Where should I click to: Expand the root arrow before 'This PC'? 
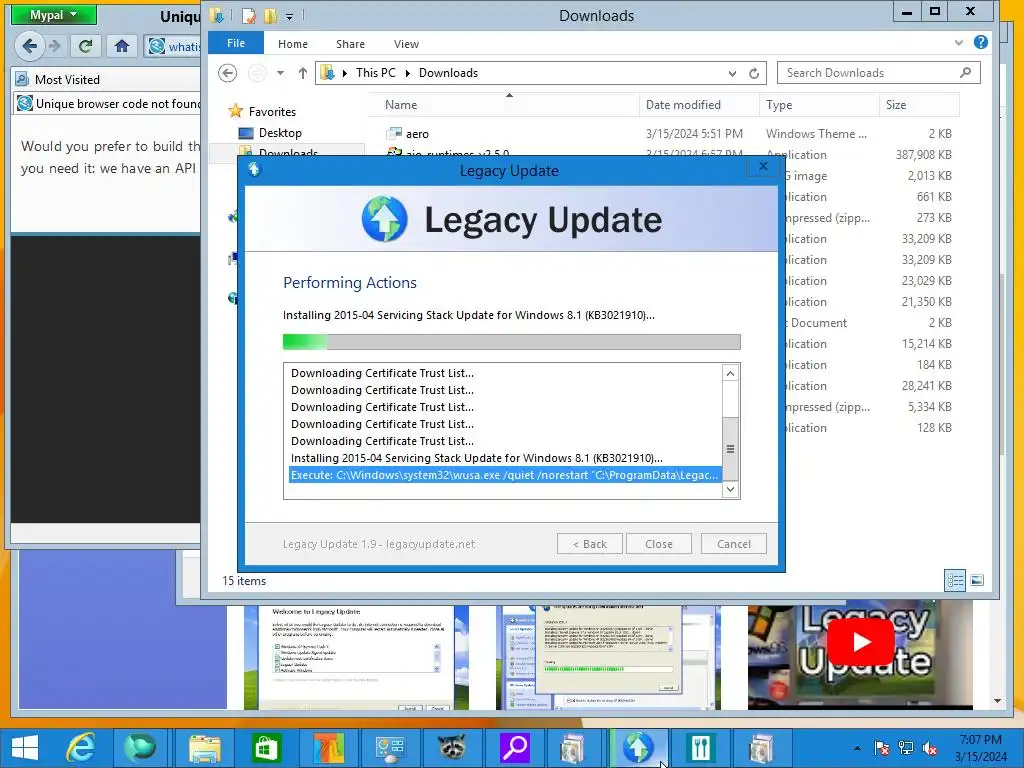click(345, 73)
